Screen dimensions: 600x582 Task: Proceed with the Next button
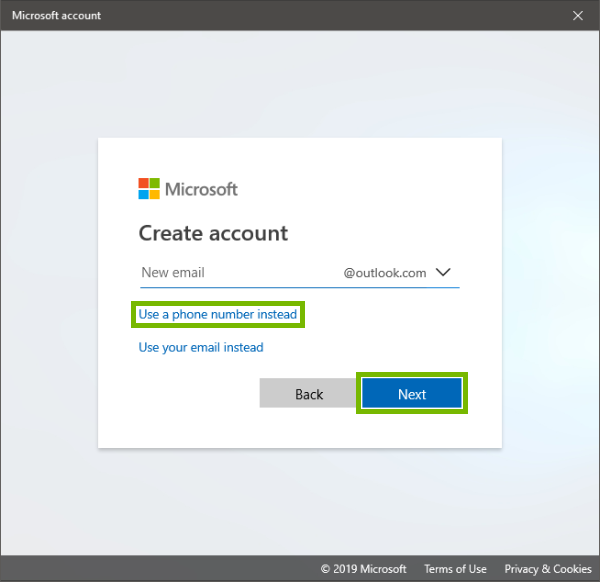(412, 393)
